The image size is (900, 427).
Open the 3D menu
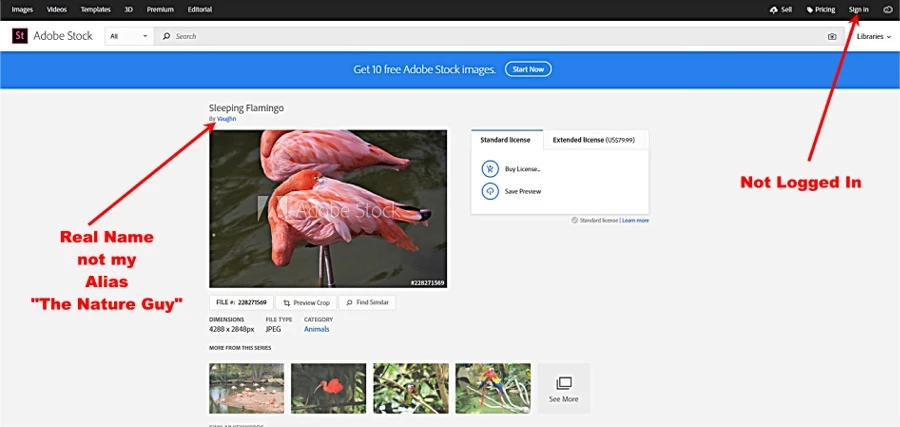click(129, 10)
